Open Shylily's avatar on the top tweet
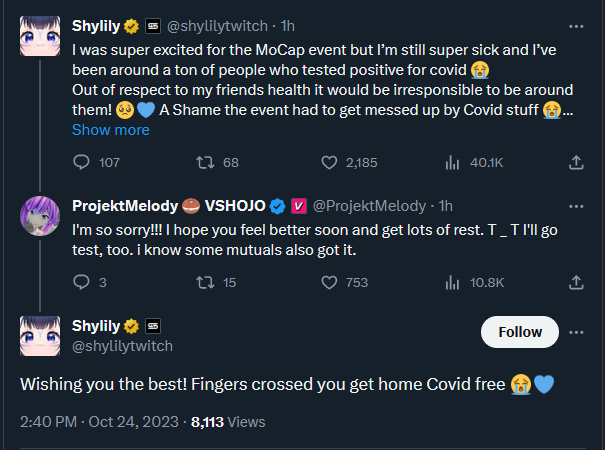Viewport: 605px width, 450px height. click(x=40, y=36)
